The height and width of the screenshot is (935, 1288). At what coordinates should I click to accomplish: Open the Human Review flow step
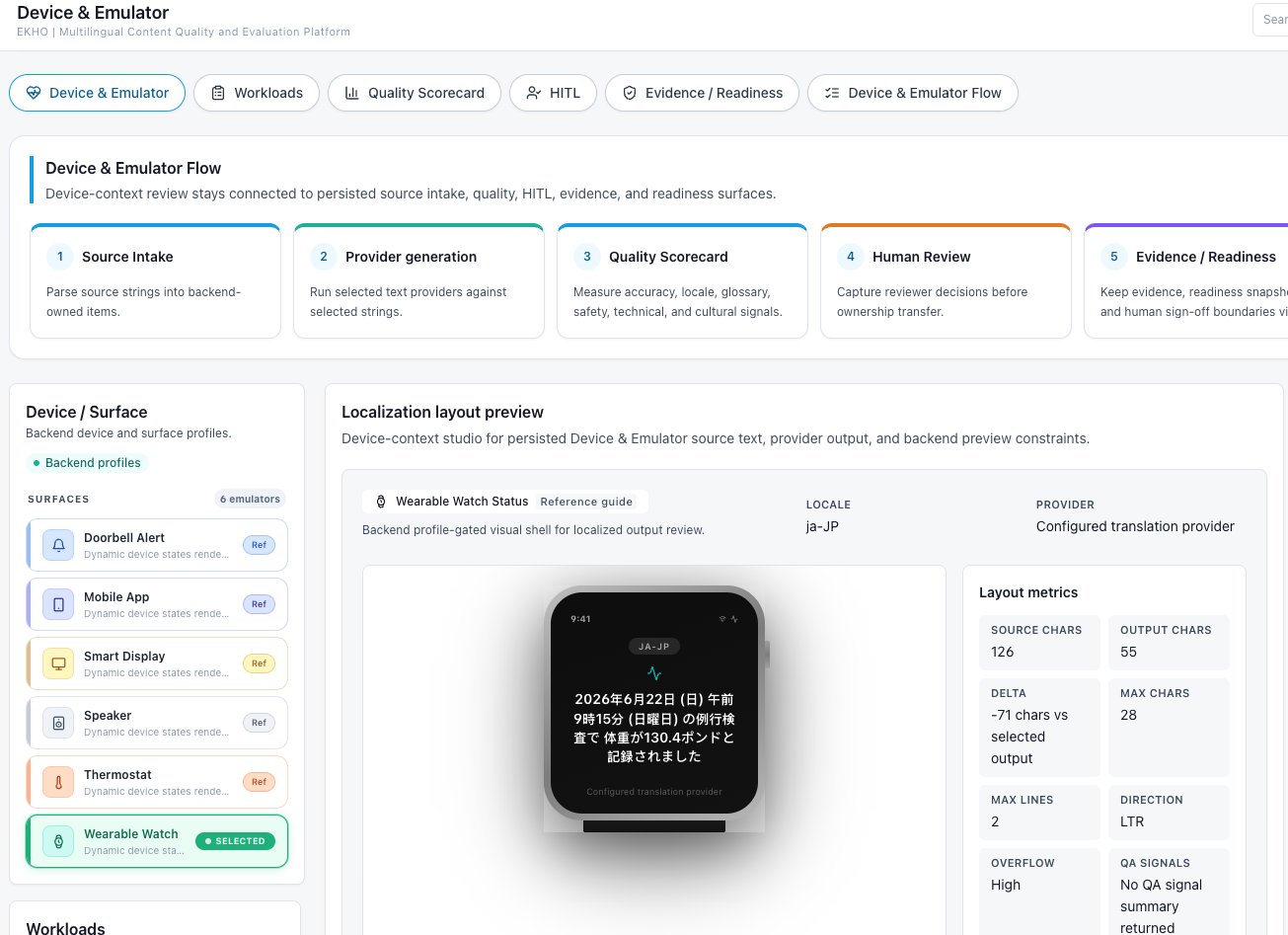coord(946,281)
